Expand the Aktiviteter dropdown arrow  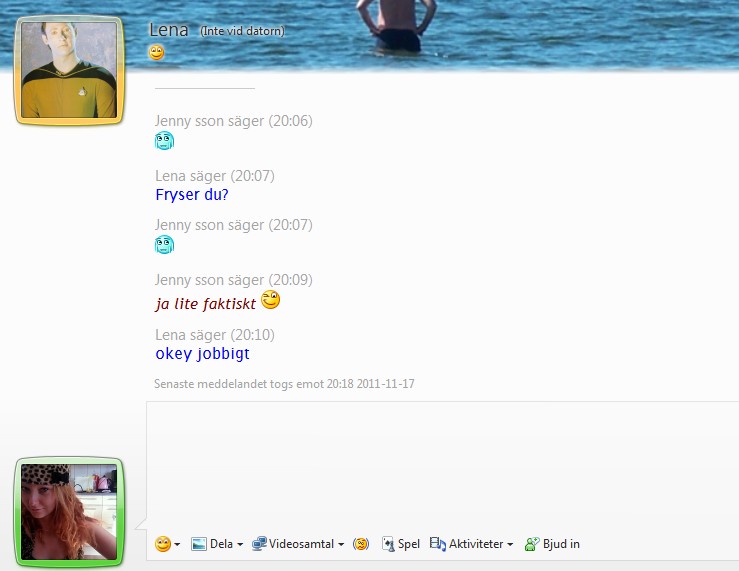tap(510, 545)
